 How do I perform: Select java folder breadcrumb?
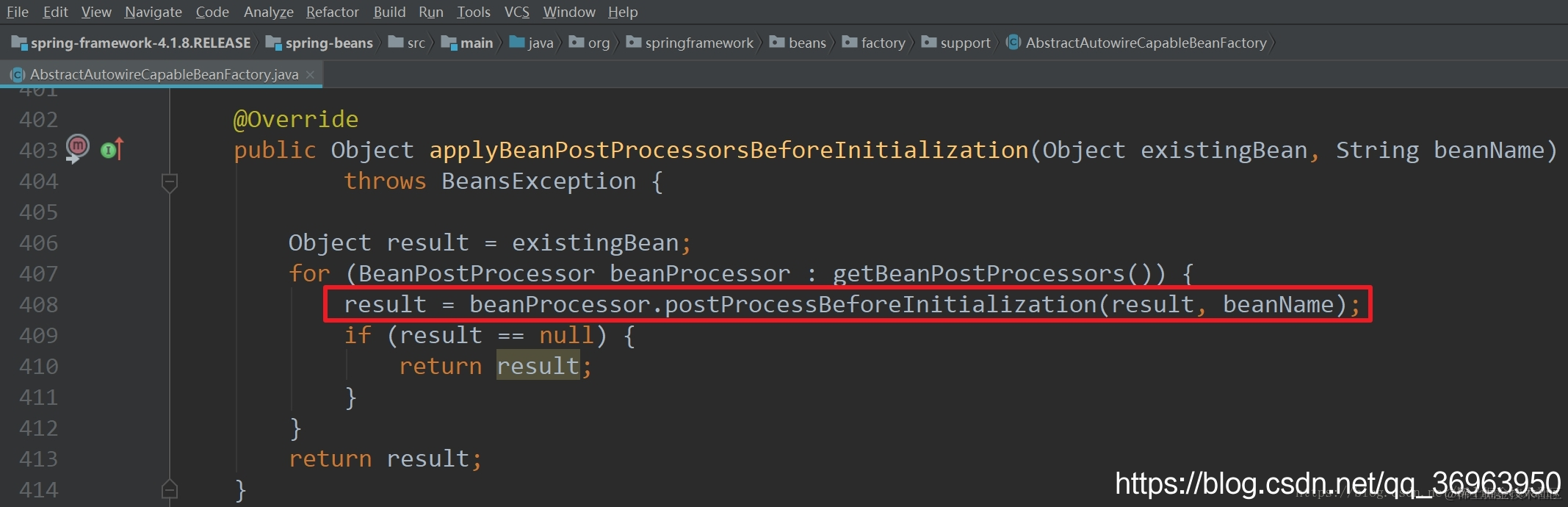pyautogui.click(x=531, y=43)
